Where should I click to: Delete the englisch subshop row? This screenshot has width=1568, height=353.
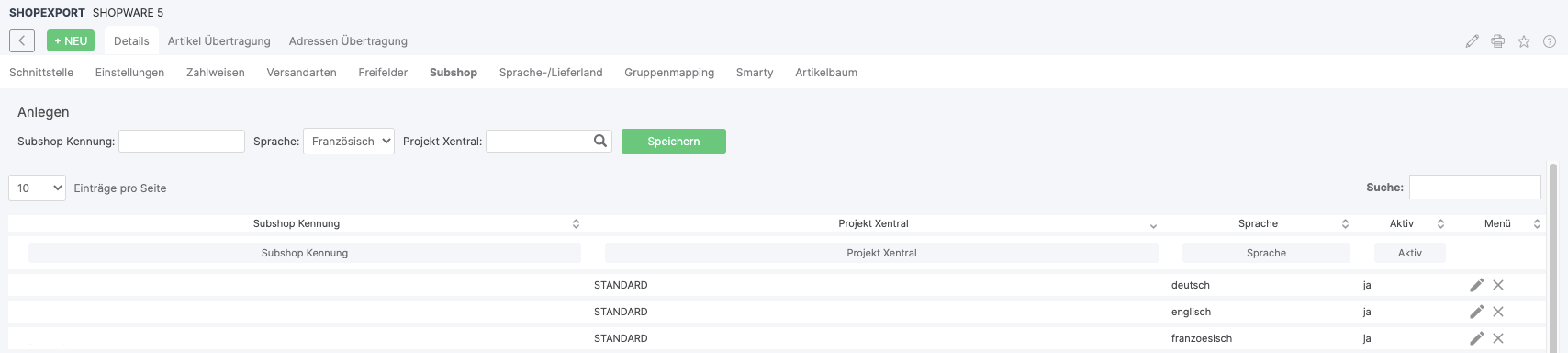(1498, 312)
